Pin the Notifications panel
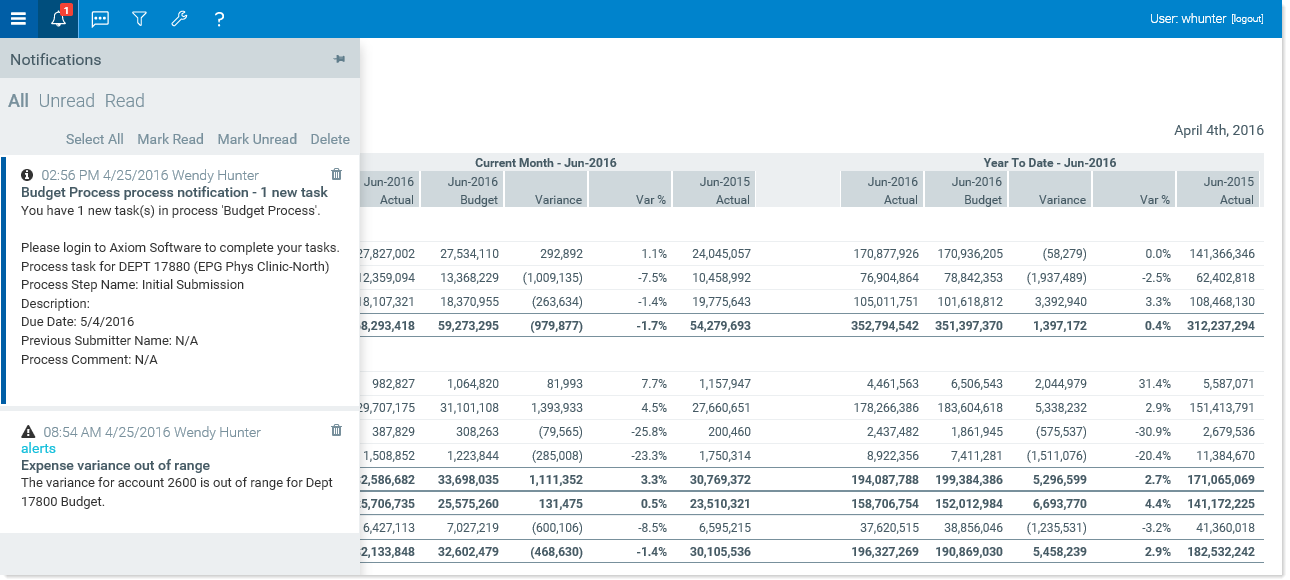 point(340,60)
